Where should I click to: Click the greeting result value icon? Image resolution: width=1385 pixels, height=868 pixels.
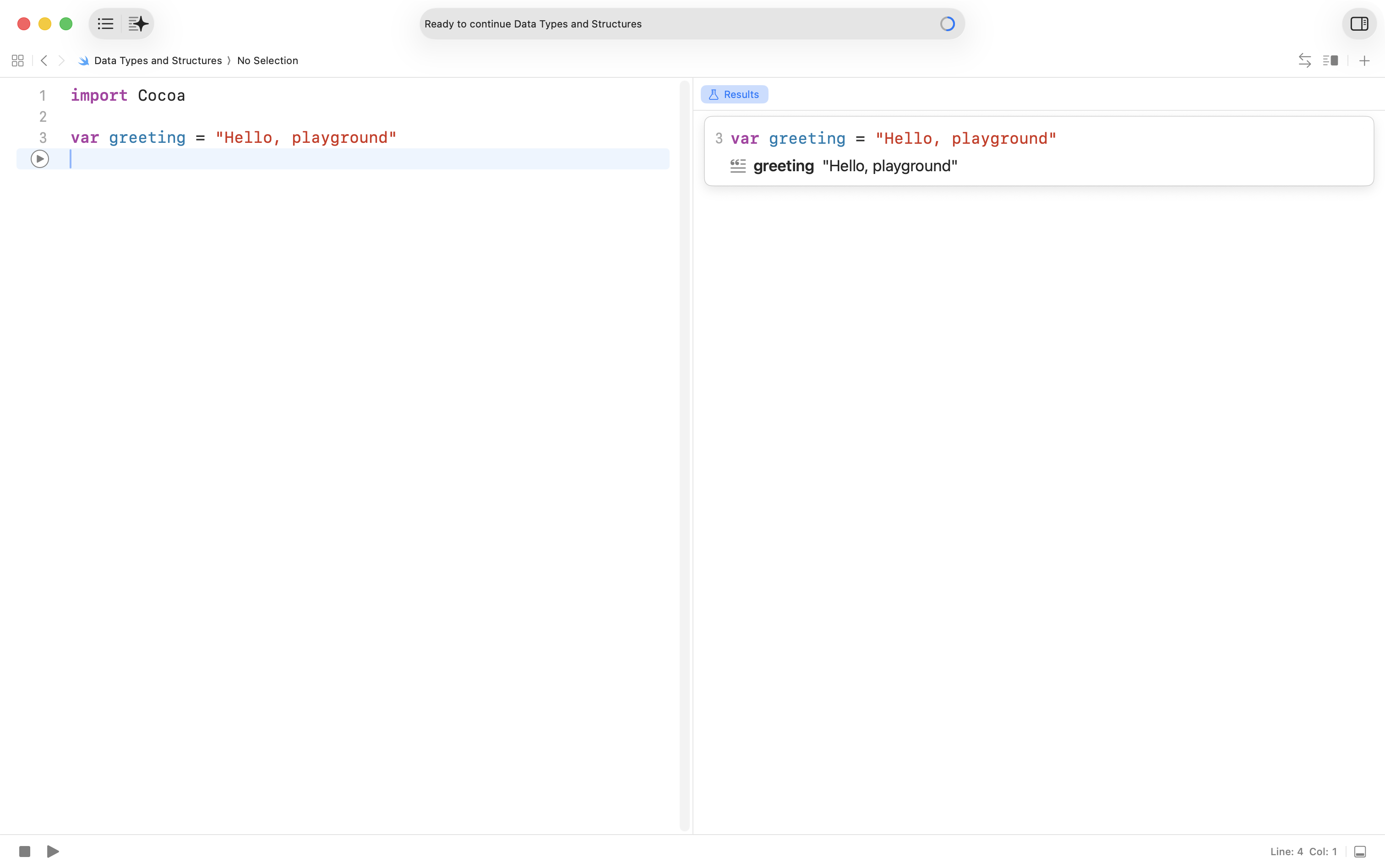point(738,166)
